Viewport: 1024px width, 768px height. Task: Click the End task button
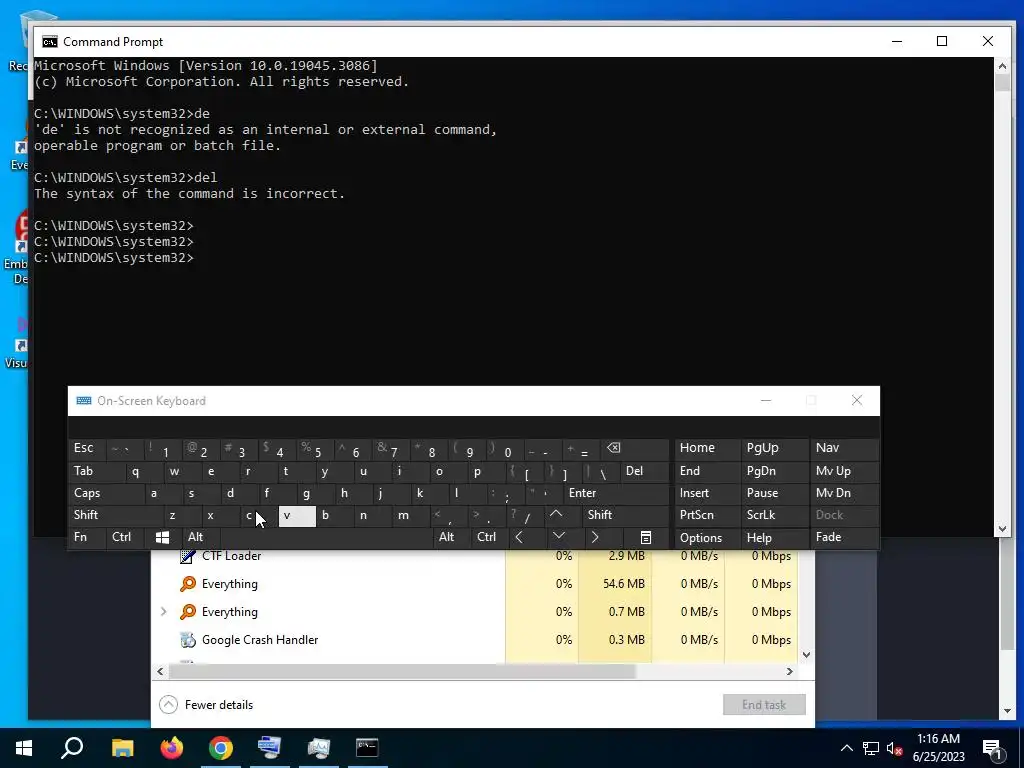click(764, 705)
